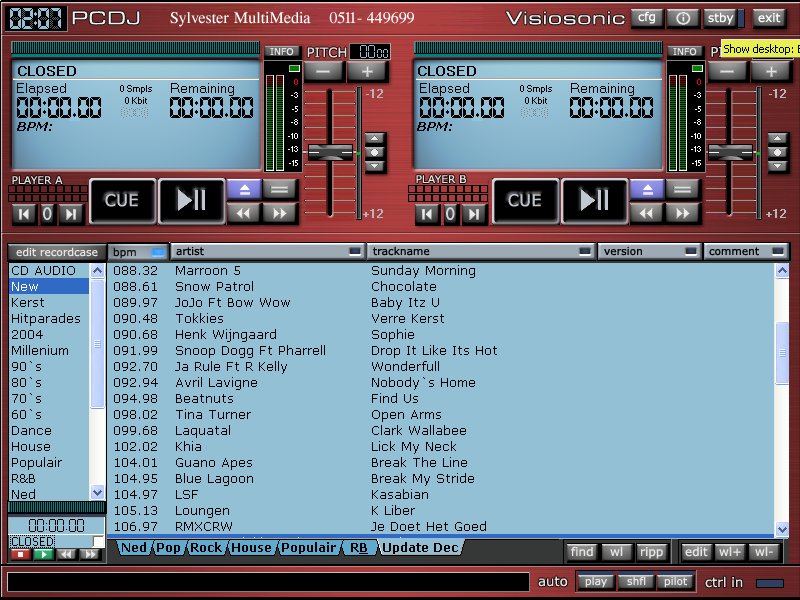800x600 pixels.
Task: Rewind Player A with double-left arrows
Action: click(243, 213)
